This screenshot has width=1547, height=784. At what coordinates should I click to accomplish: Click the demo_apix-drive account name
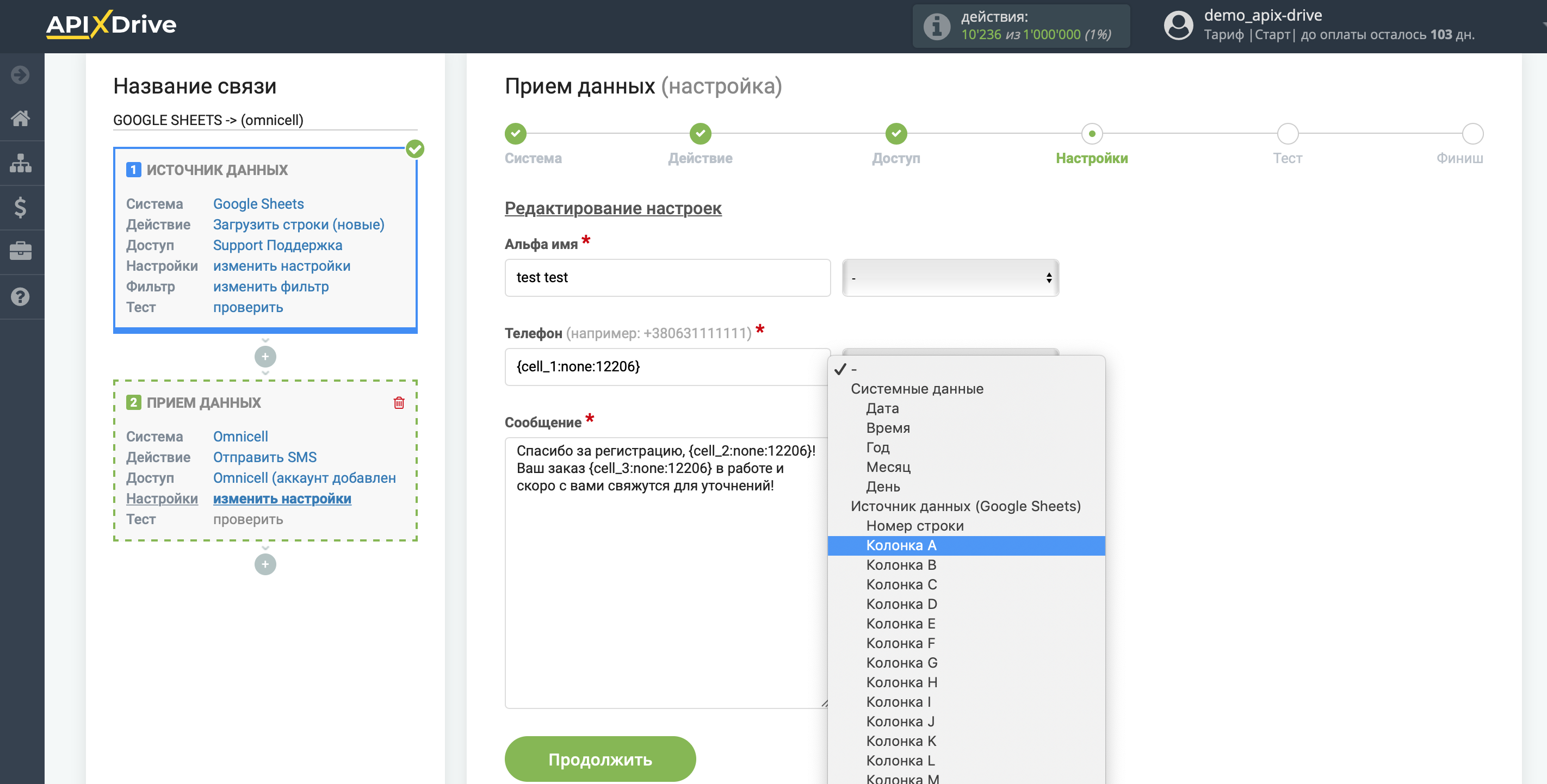pos(1263,15)
